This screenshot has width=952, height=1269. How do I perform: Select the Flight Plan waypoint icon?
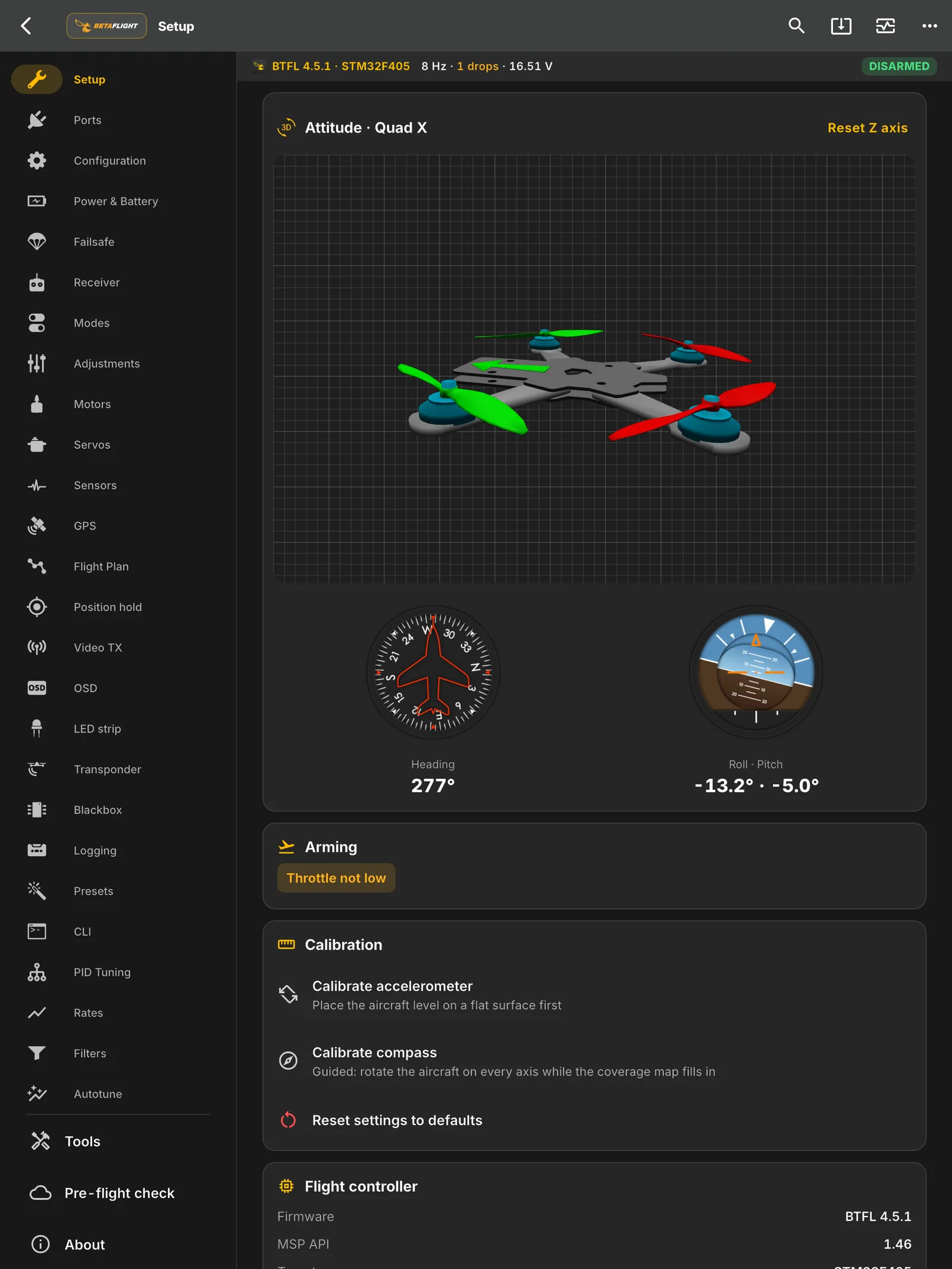point(37,566)
